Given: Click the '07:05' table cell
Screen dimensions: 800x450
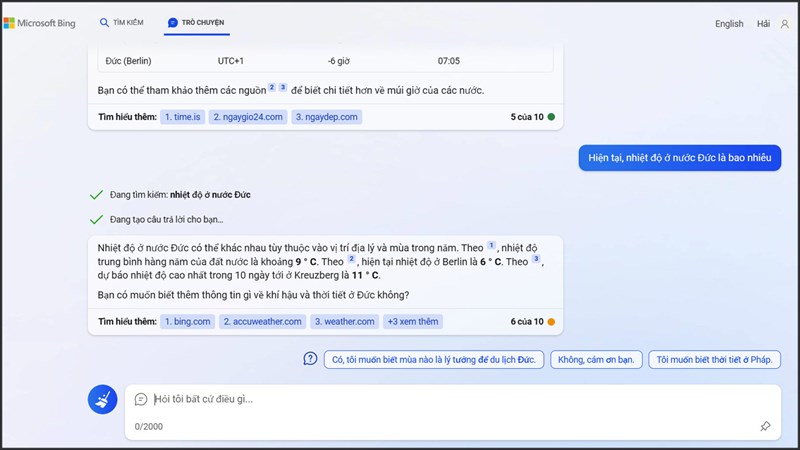Looking at the screenshot, I should pyautogui.click(x=448, y=61).
